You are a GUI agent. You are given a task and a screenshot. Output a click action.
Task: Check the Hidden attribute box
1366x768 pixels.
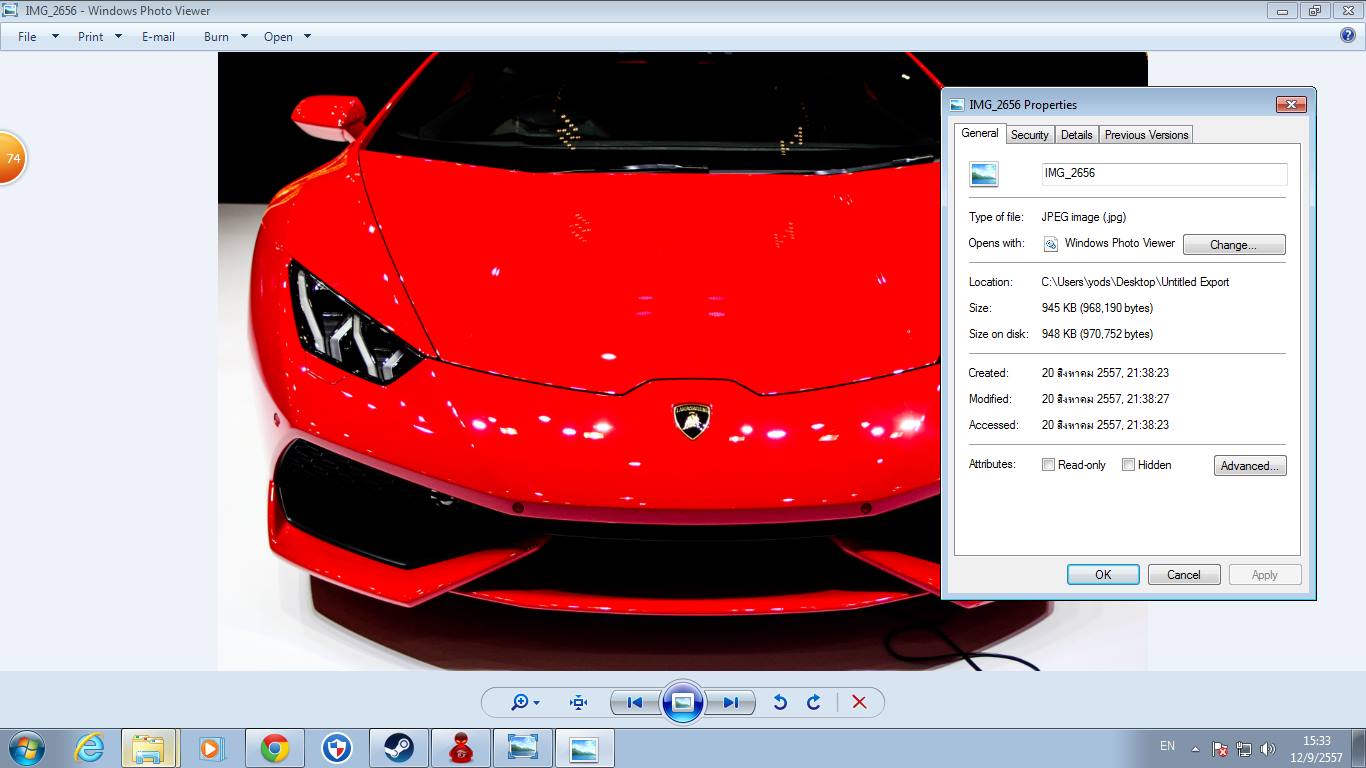(1128, 465)
